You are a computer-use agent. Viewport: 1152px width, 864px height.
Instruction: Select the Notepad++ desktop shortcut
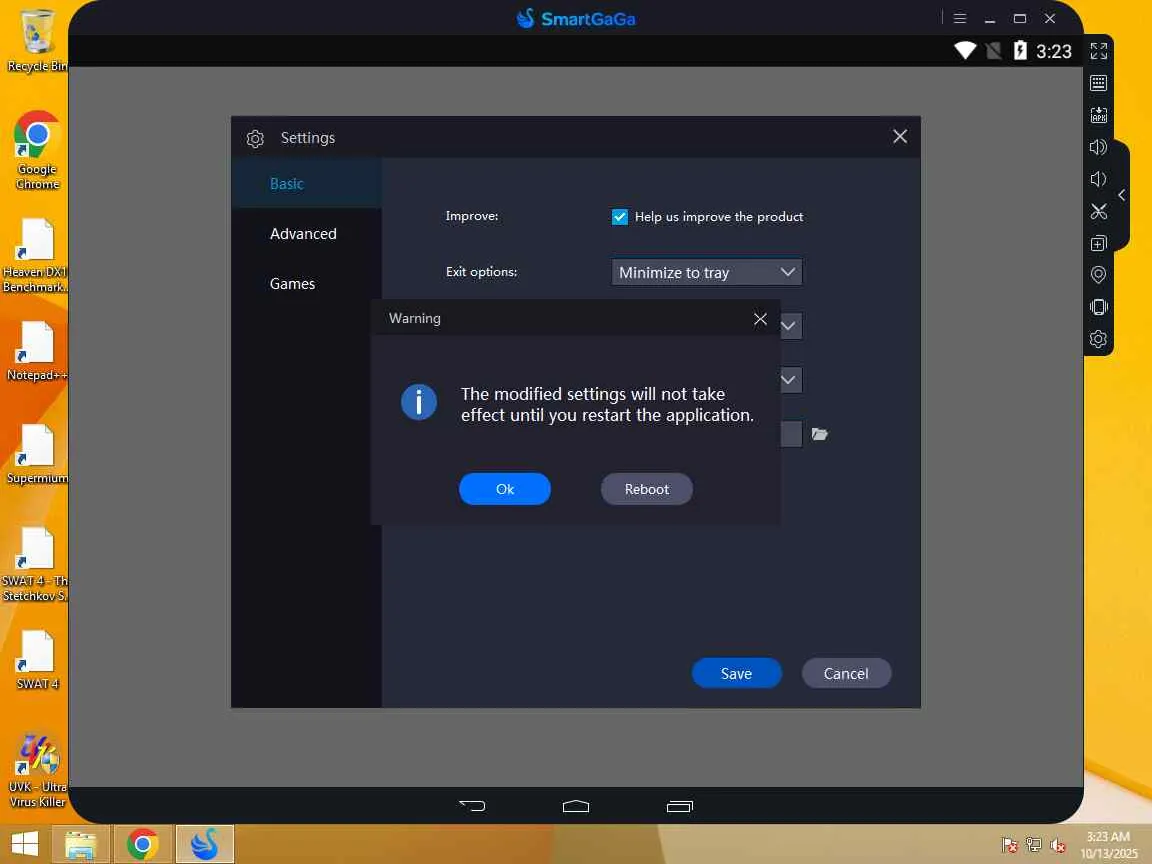tap(37, 351)
